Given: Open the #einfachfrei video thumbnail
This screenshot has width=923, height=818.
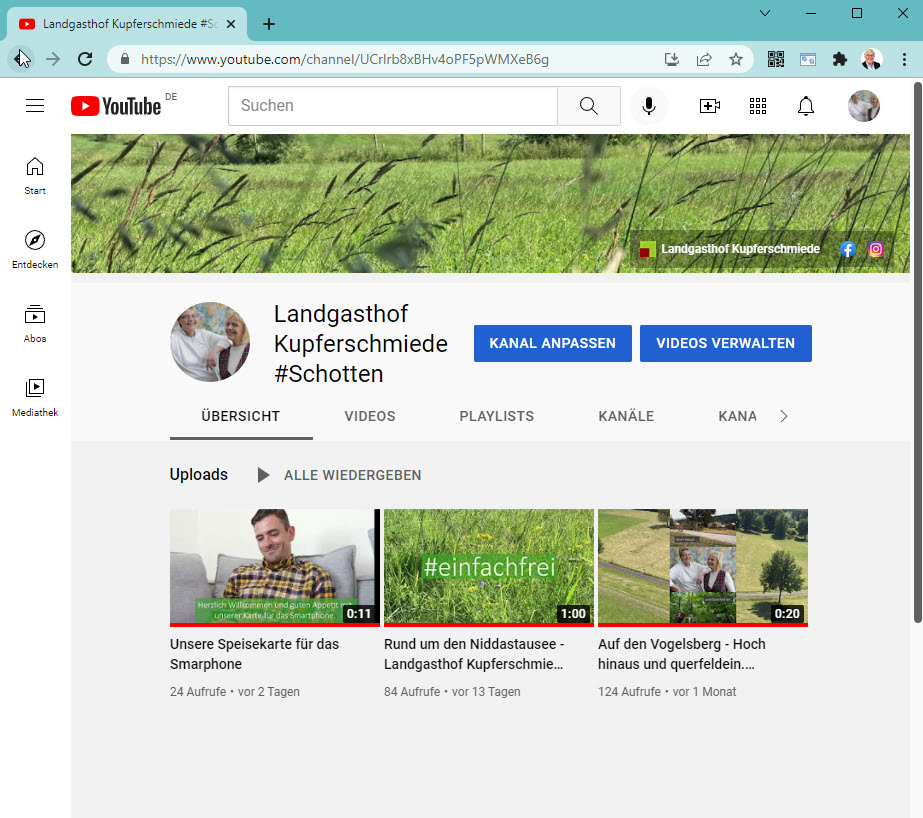Looking at the screenshot, I should tap(489, 567).
